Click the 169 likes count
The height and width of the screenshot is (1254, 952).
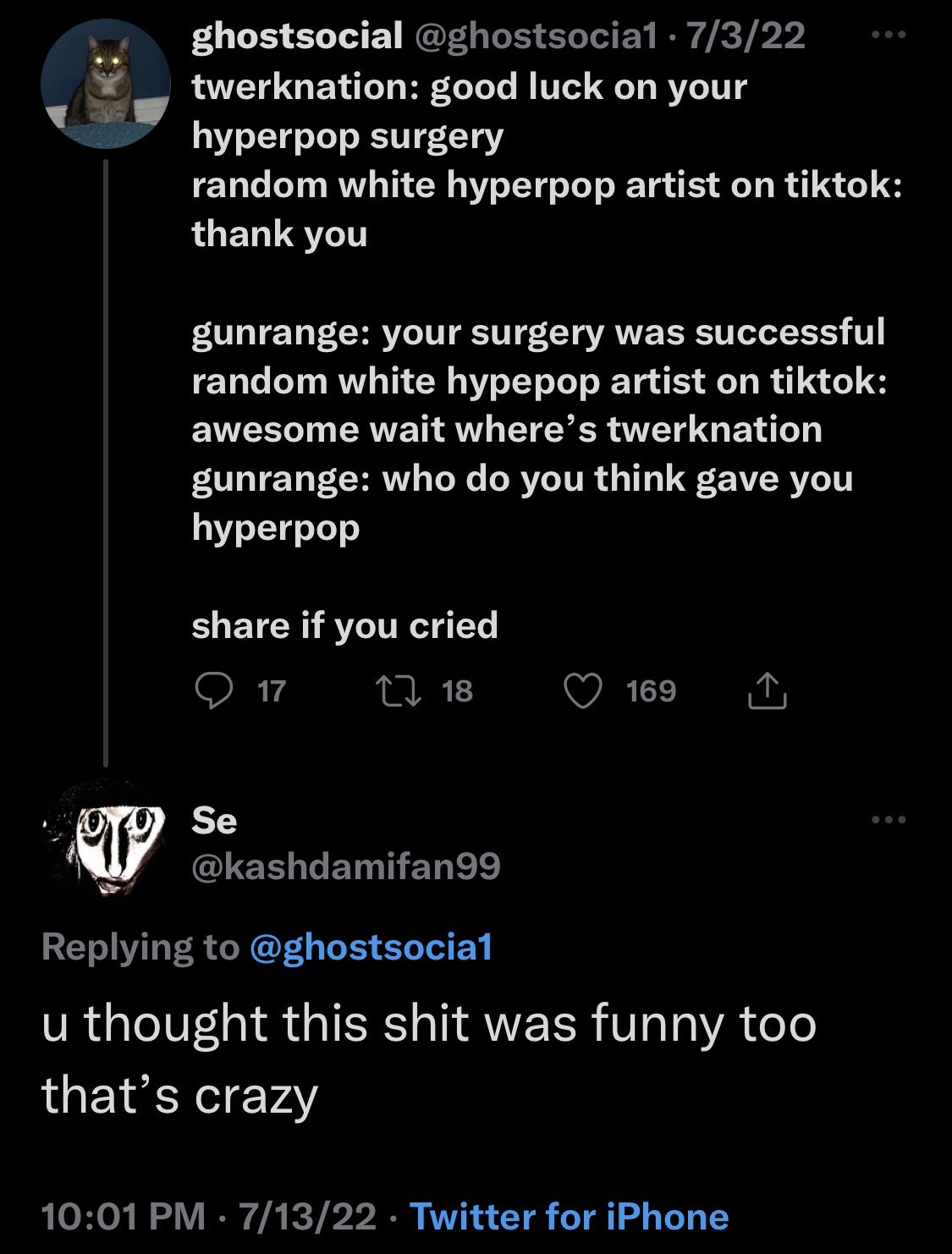pyautogui.click(x=652, y=691)
